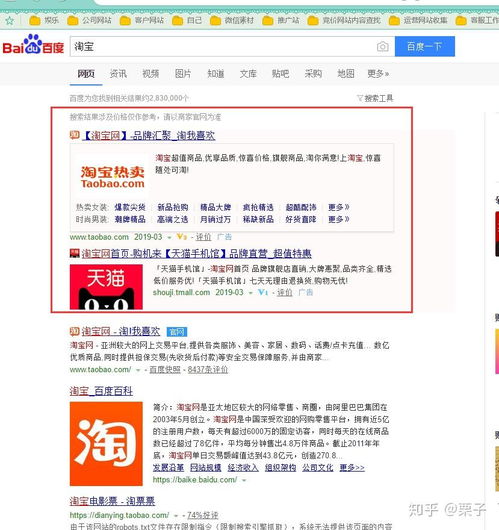Open the 发展沿革 sublink
Screen dimensions: 499x530
[168, 468]
